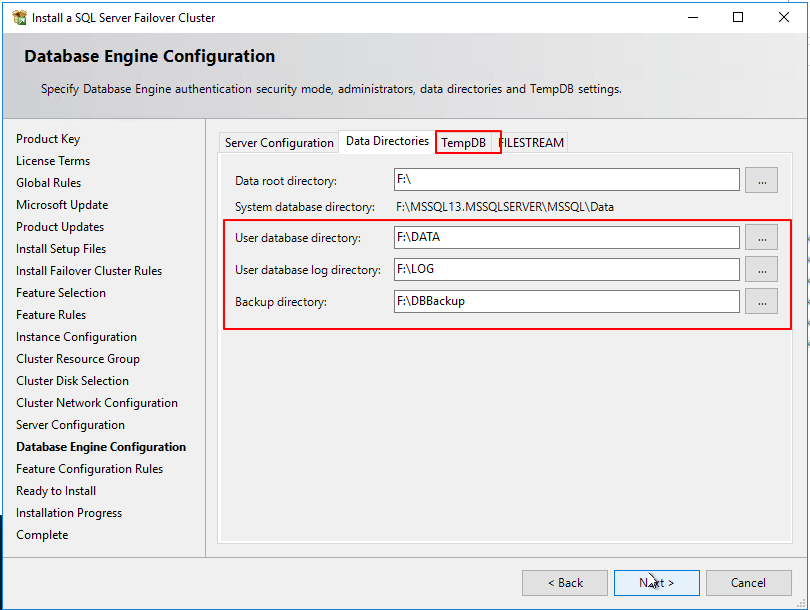Select the Cluster Resource Group step
The width and height of the screenshot is (810, 610).
click(x=78, y=359)
